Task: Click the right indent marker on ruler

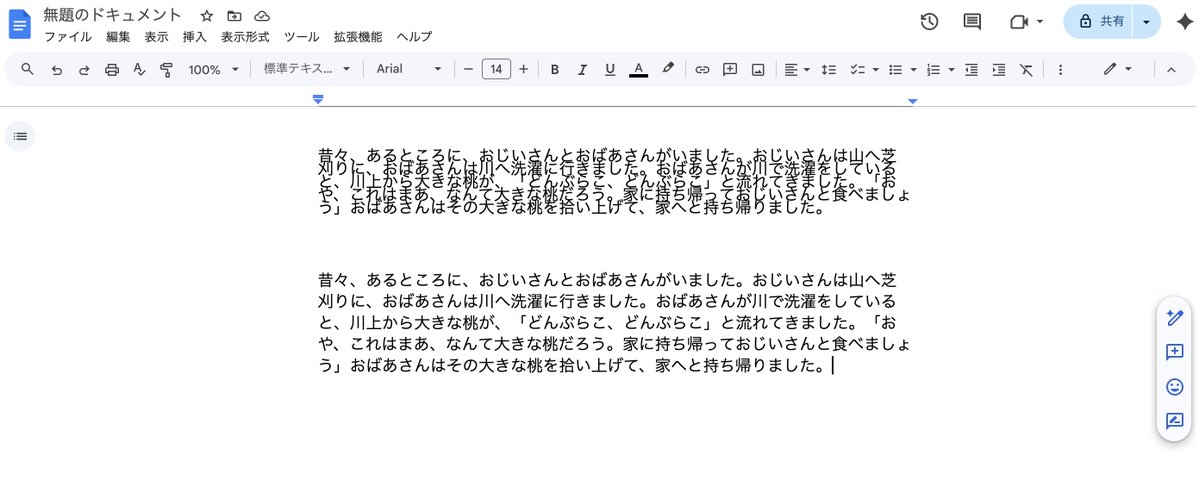Action: click(911, 101)
